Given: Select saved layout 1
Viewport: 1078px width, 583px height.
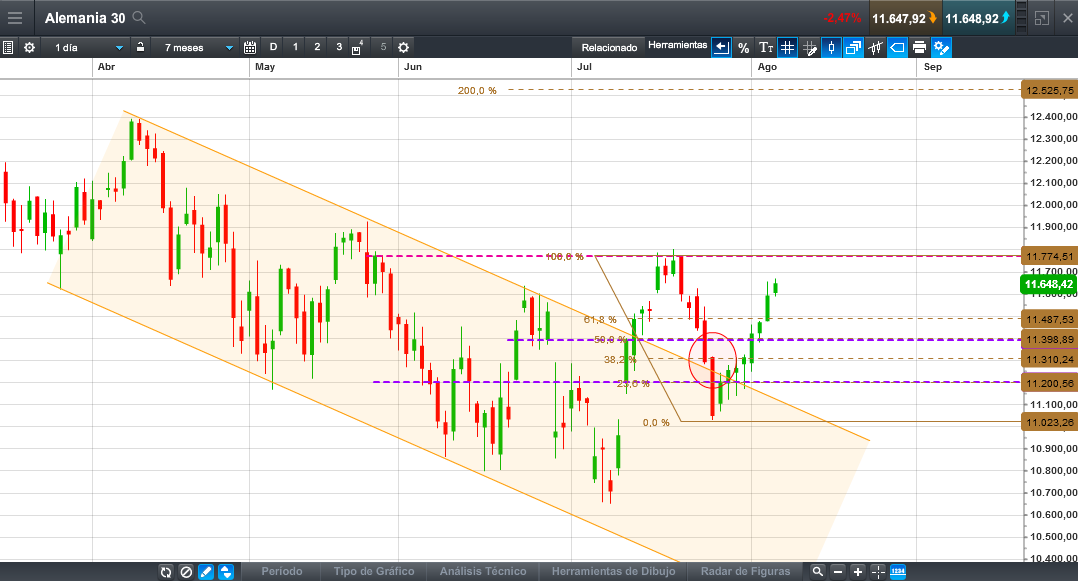Looking at the screenshot, I should pyautogui.click(x=296, y=47).
